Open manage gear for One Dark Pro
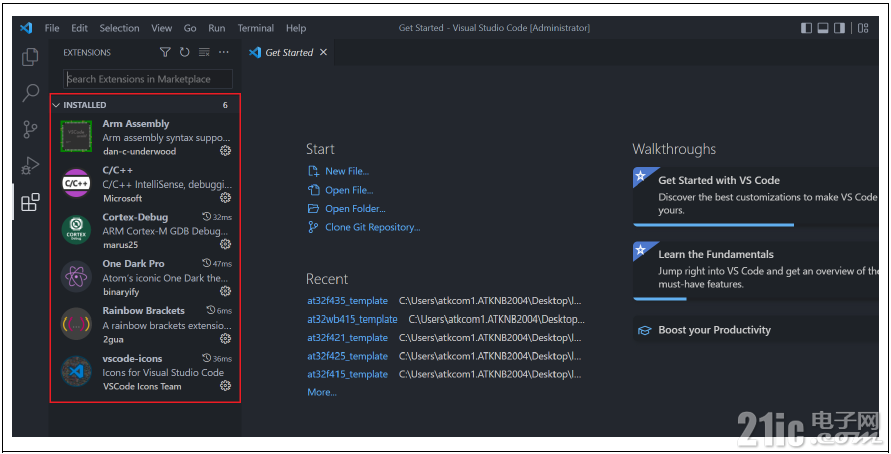 pyautogui.click(x=226, y=291)
